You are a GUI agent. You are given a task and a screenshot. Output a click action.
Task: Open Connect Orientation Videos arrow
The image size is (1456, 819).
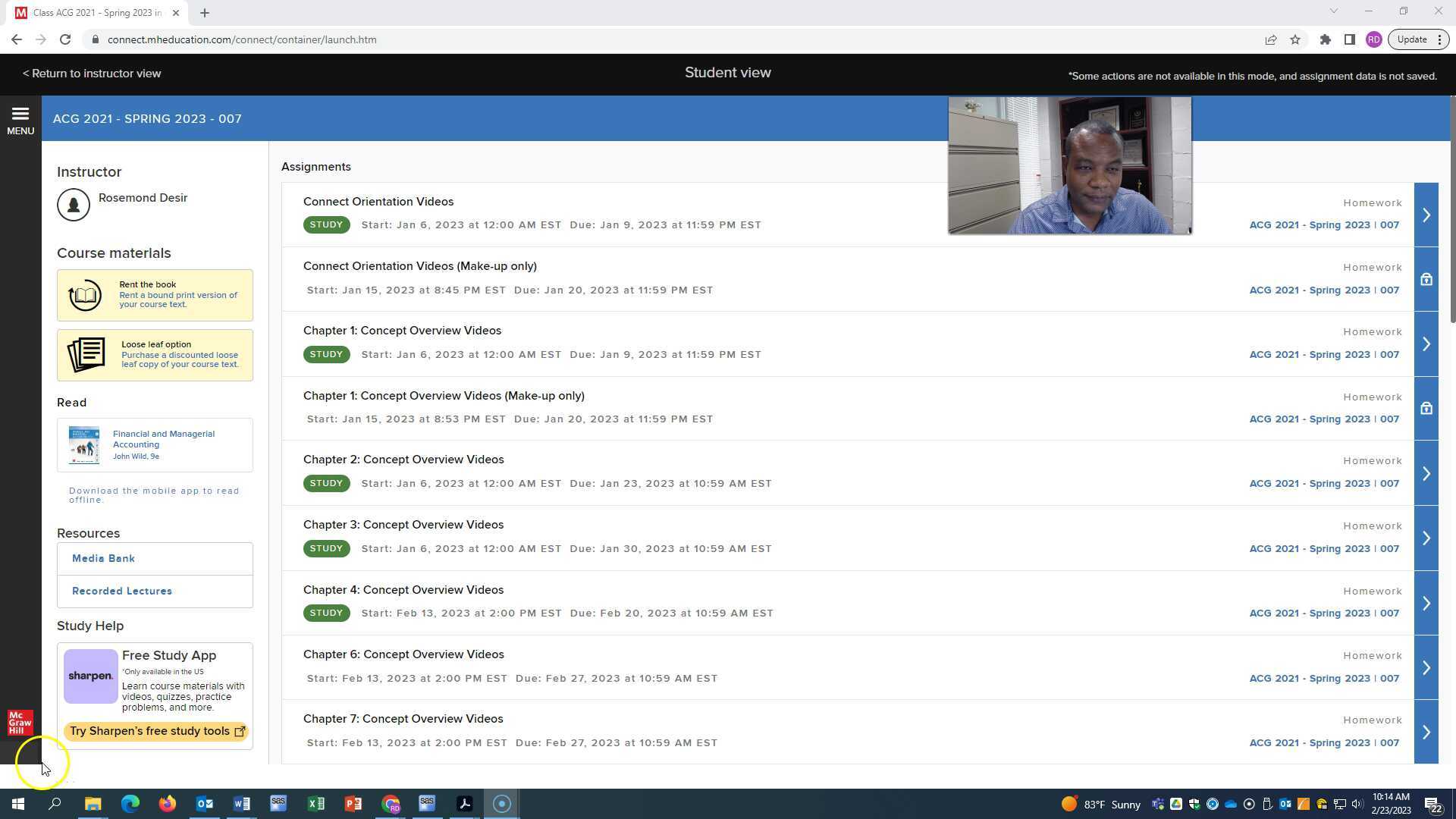(1426, 215)
